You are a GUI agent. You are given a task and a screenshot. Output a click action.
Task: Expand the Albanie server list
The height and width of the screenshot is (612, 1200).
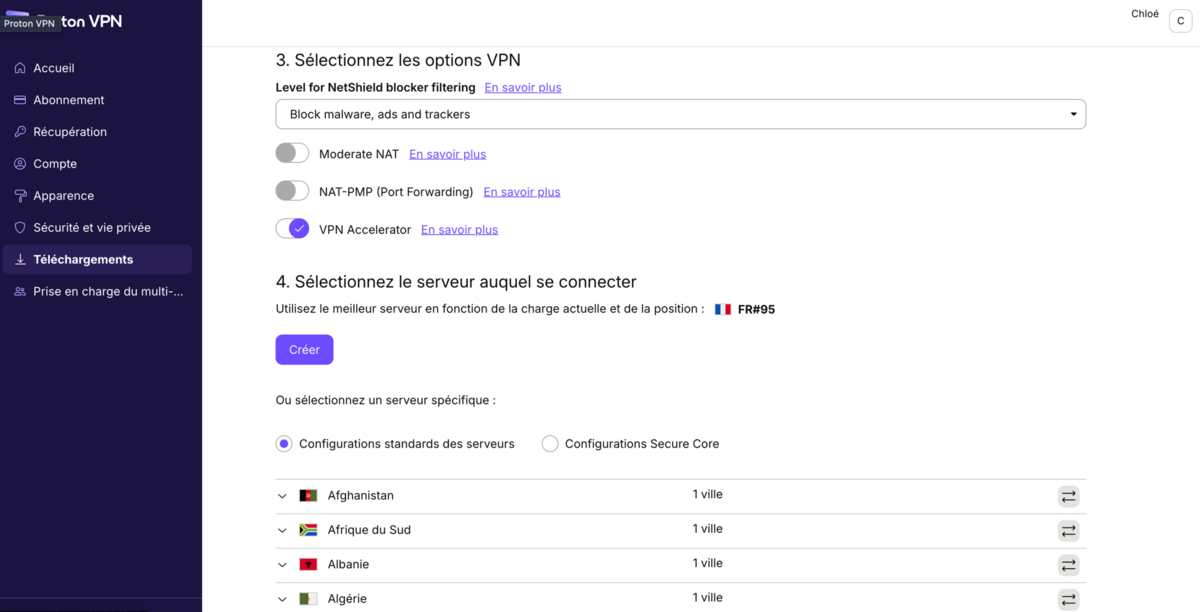pyautogui.click(x=282, y=564)
